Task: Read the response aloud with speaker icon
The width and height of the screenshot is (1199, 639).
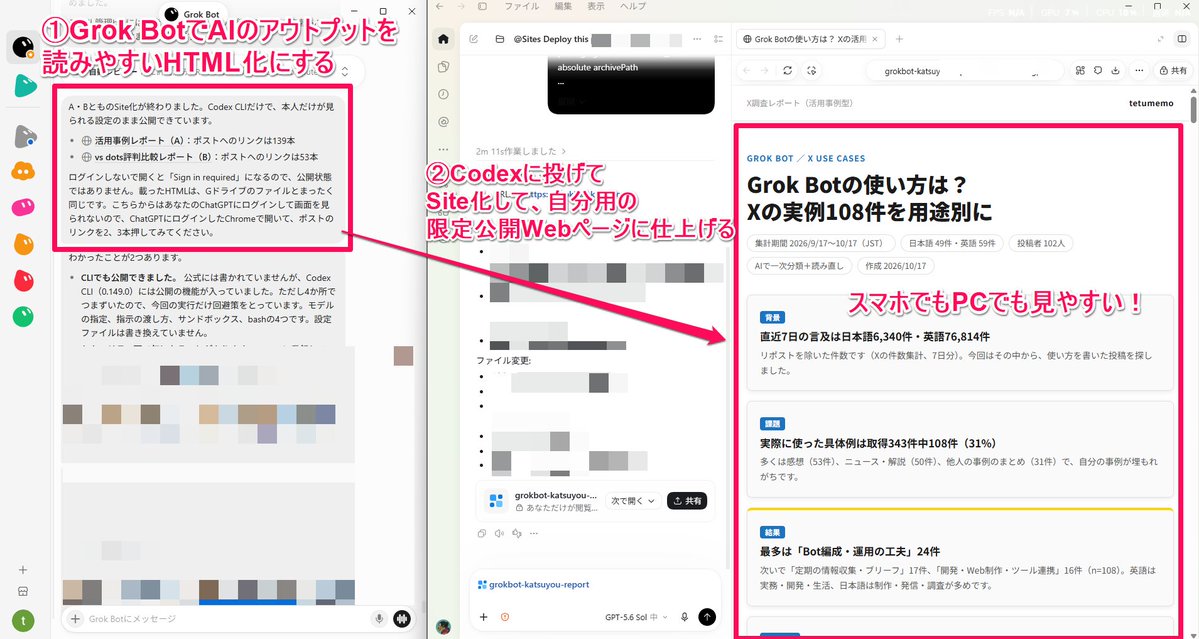Action: coord(499,534)
